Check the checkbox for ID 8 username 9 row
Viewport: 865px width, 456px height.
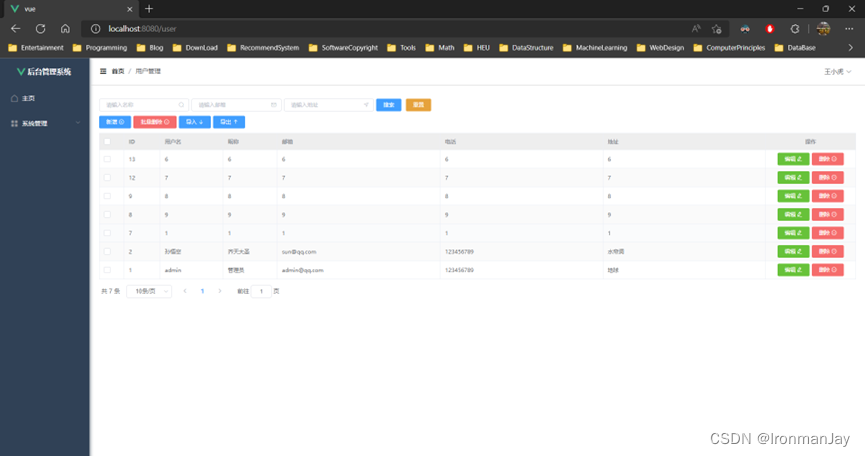[x=107, y=214]
